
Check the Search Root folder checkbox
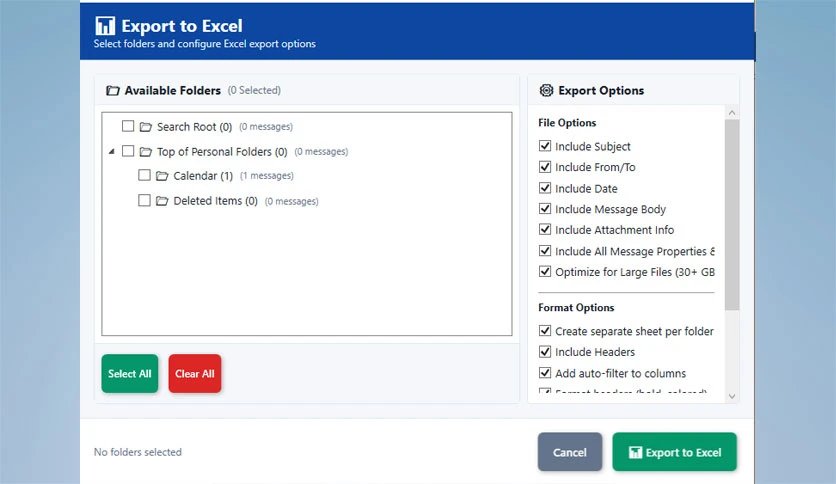tap(128, 126)
